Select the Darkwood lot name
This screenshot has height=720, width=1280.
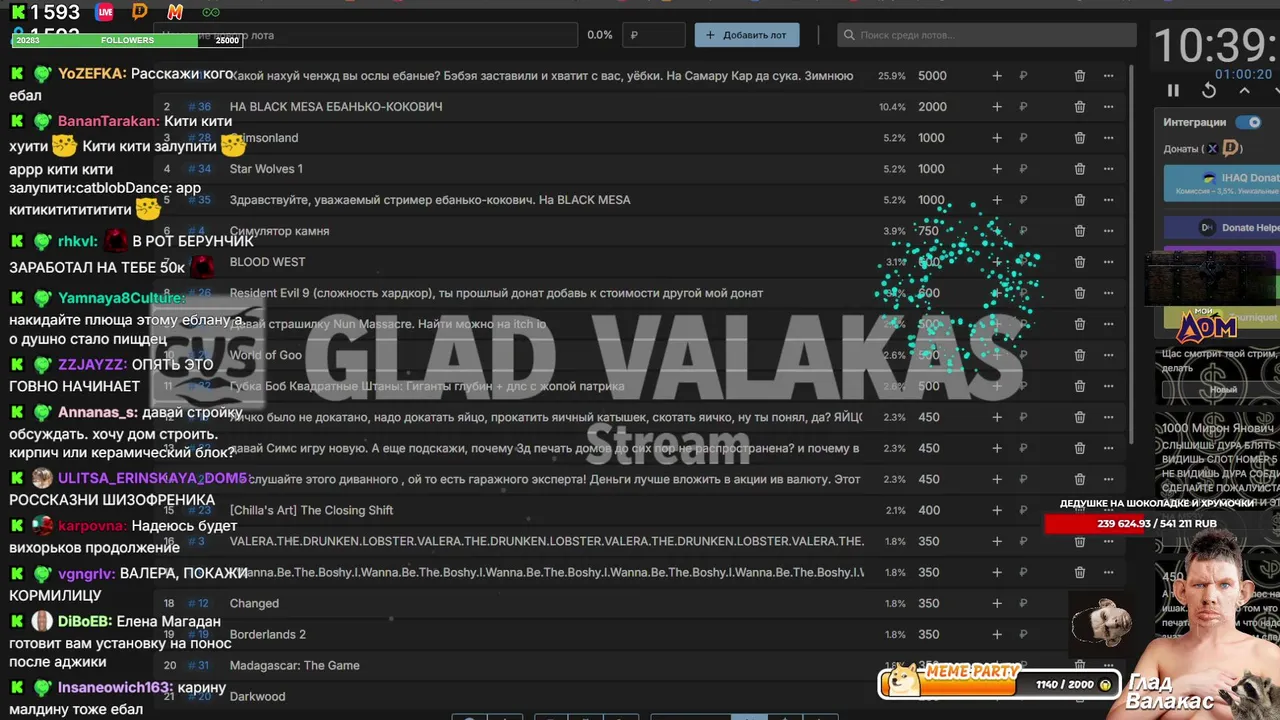click(257, 696)
